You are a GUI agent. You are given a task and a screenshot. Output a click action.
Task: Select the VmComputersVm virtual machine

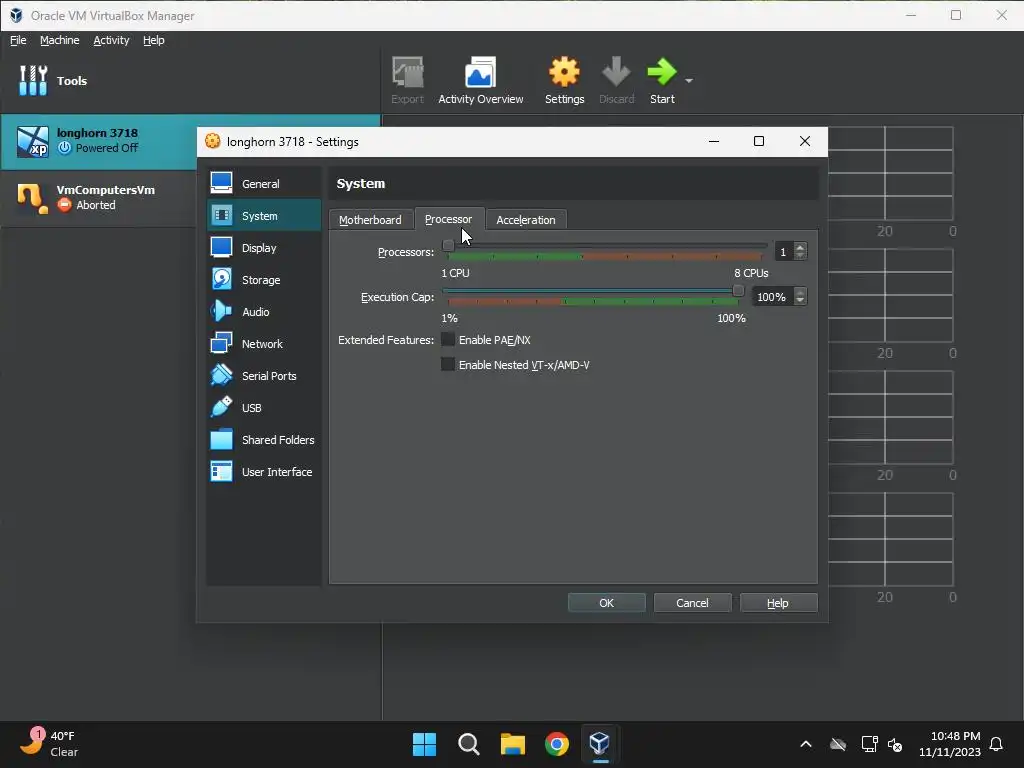(98, 198)
